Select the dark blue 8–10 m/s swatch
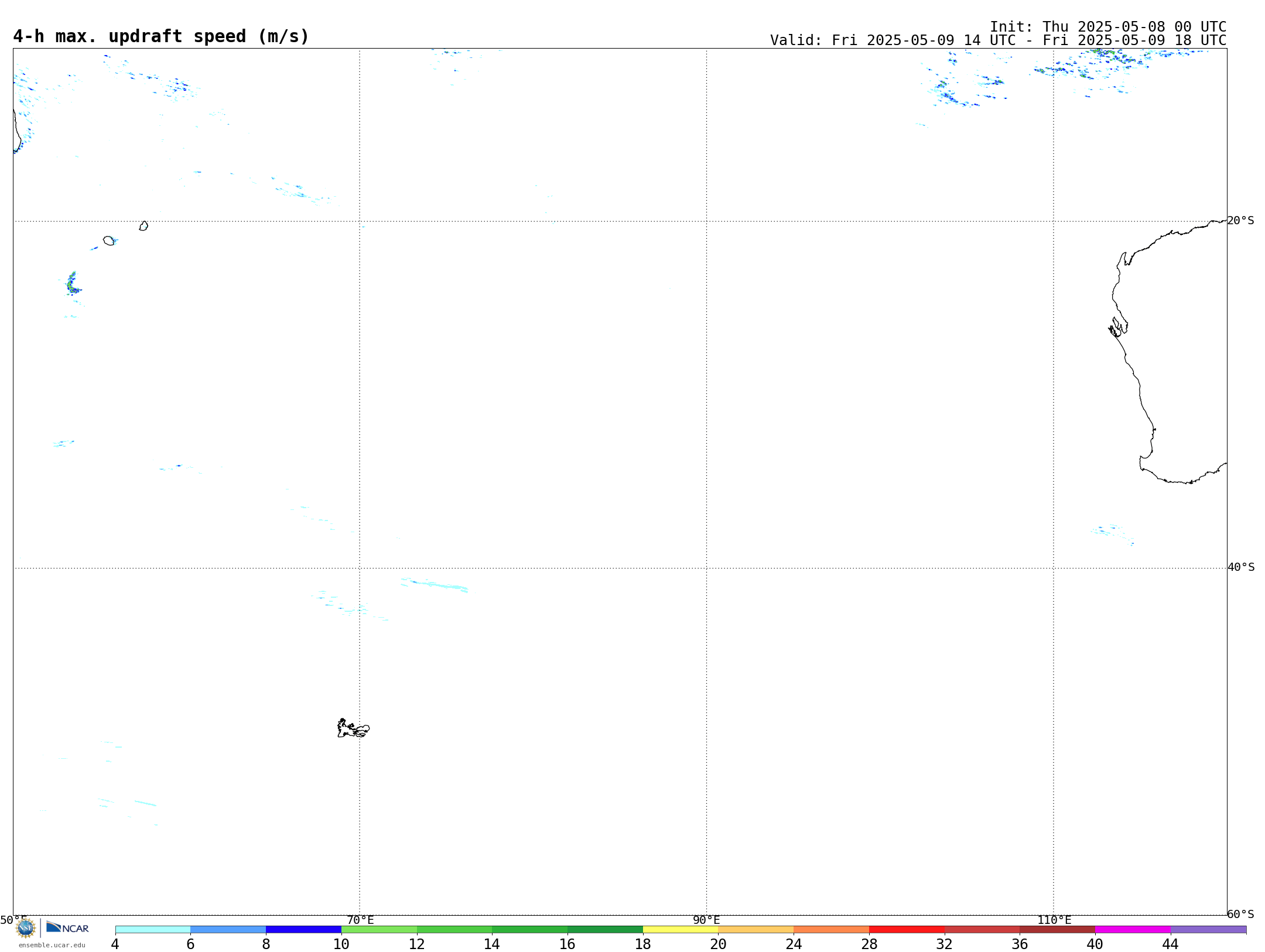Viewport: 1265px width, 952px height. coord(304,930)
